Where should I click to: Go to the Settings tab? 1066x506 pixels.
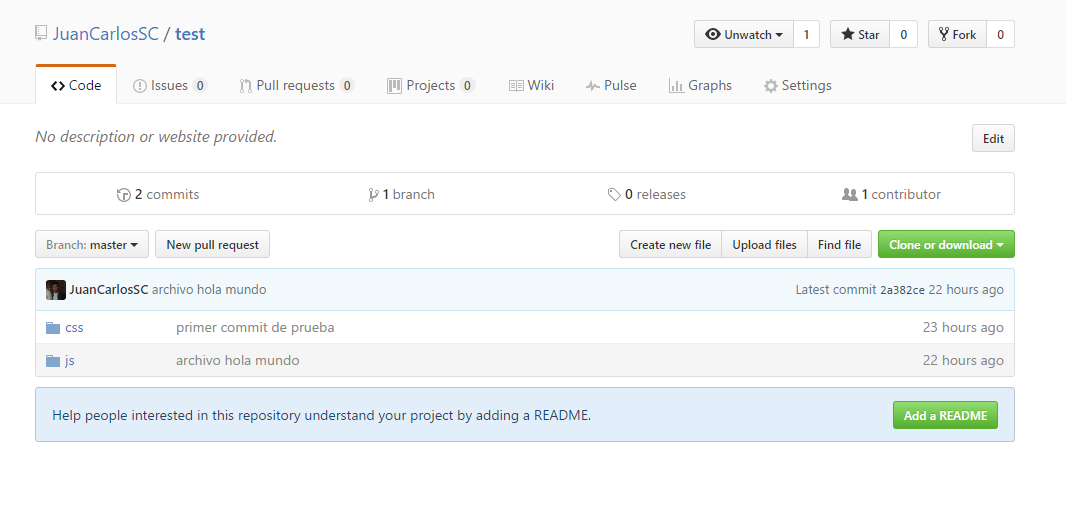pyautogui.click(x=798, y=86)
